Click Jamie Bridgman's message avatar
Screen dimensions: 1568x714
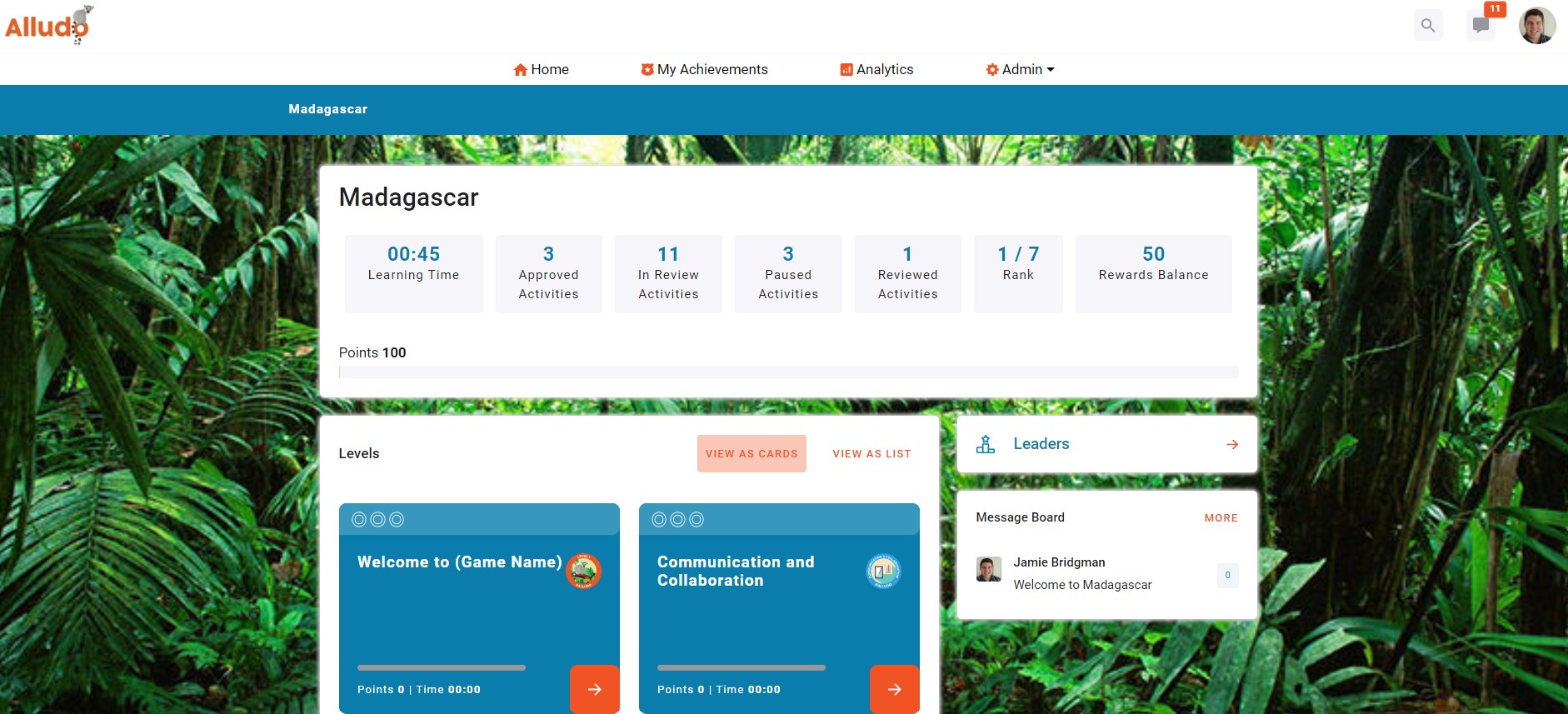989,569
